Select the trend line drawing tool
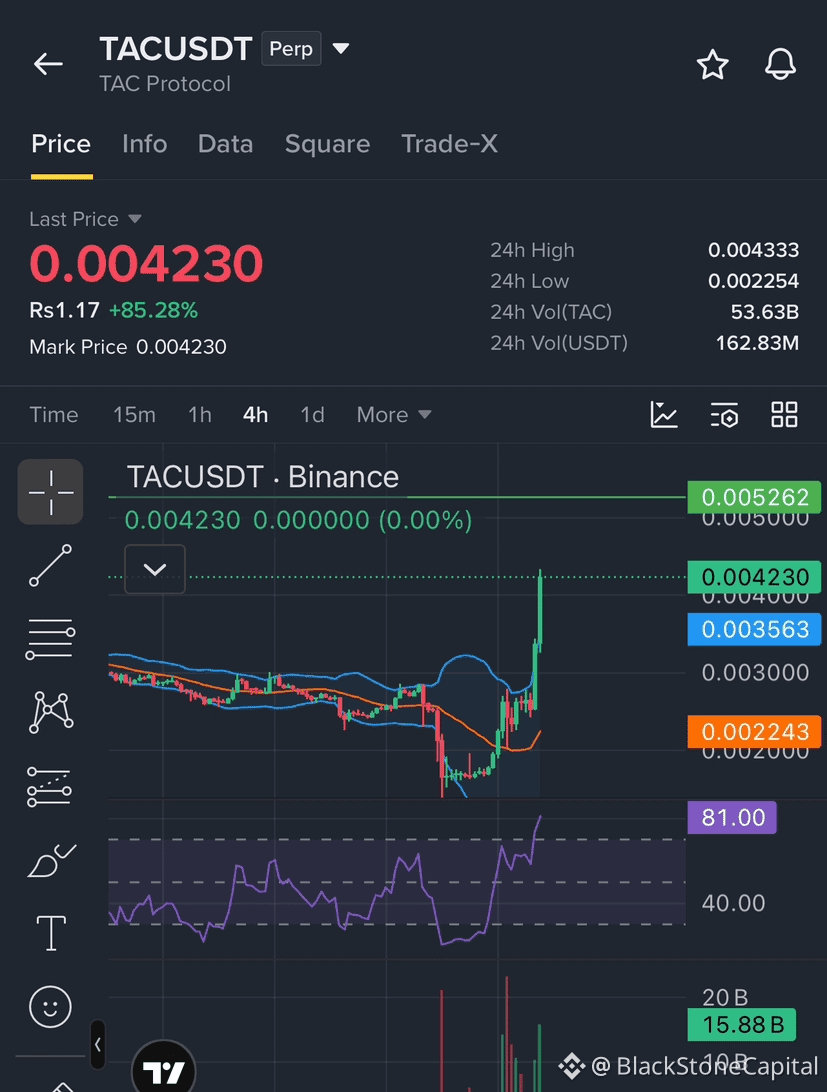Screen dimensions: 827x1092 click(50, 566)
